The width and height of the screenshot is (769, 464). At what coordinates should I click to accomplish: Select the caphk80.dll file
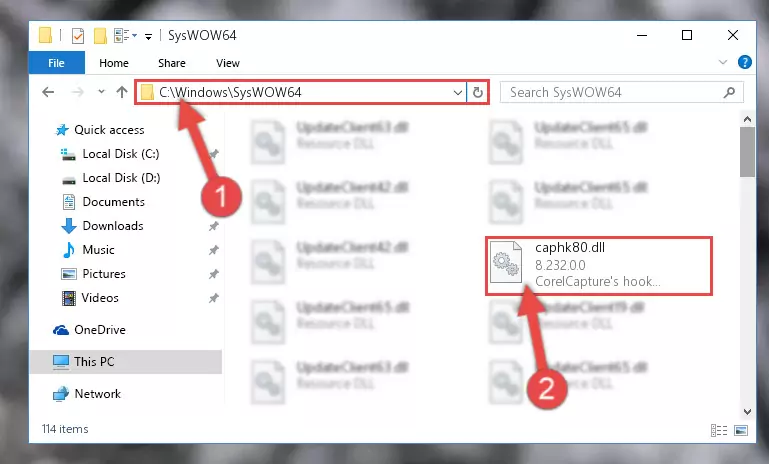(599, 265)
